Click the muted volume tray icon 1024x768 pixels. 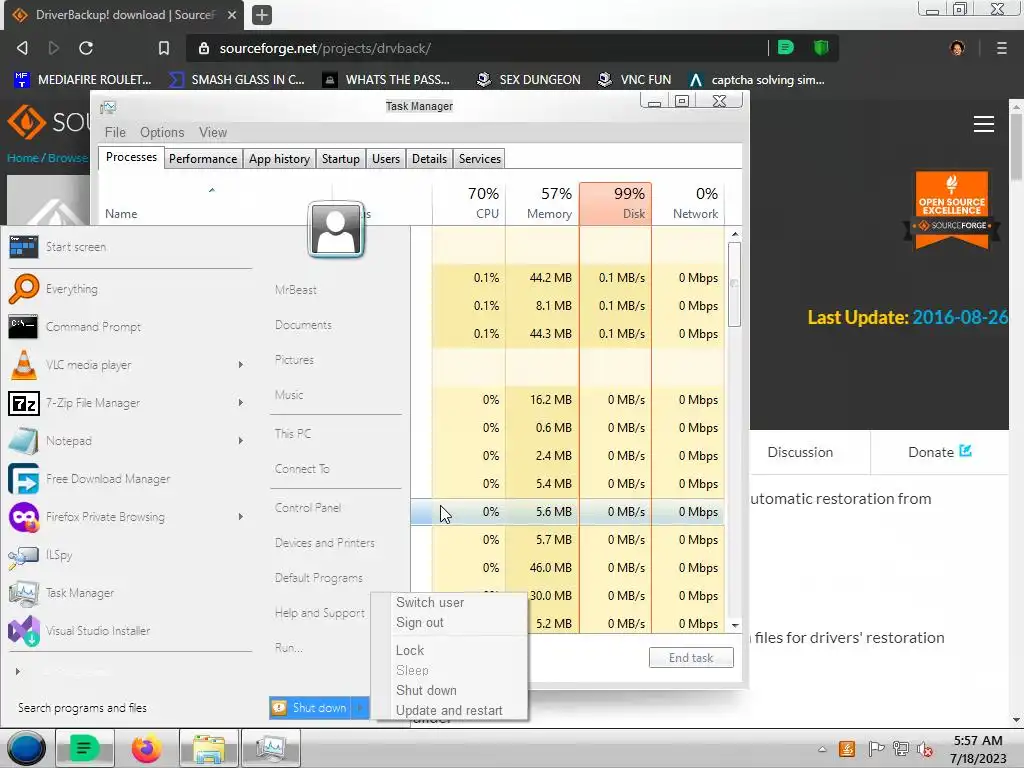[925, 750]
